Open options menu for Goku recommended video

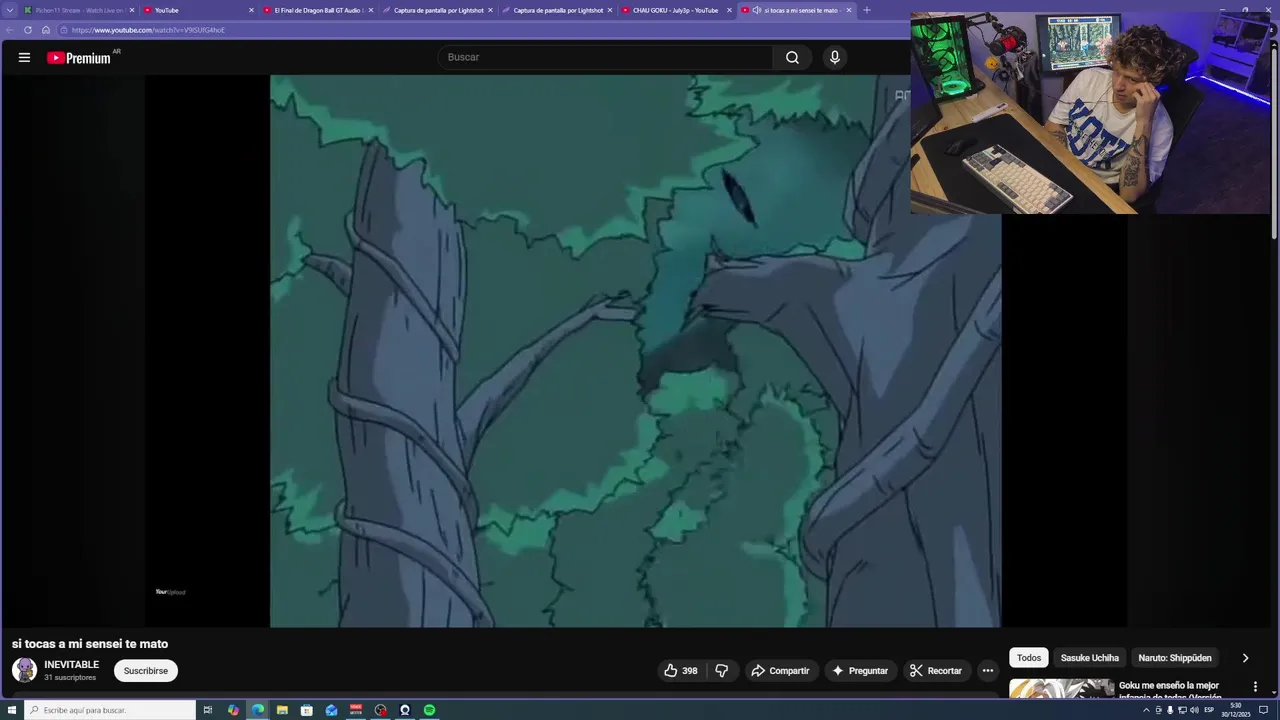click(x=1255, y=687)
